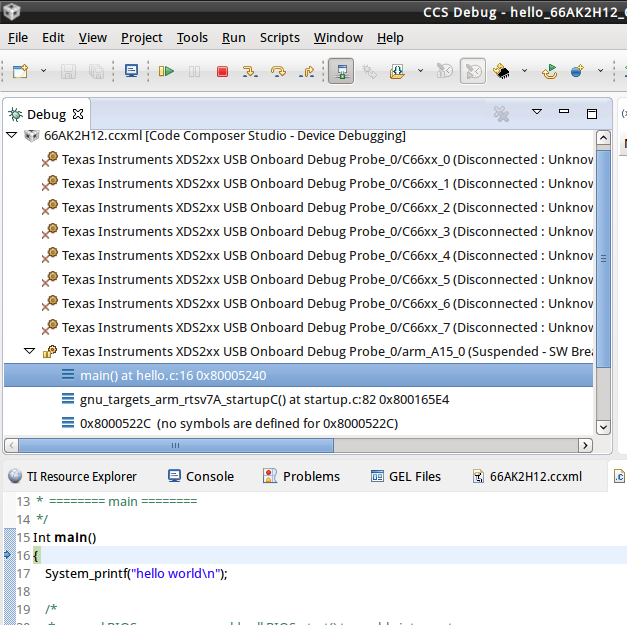Select the C66xx_1 disconnected core

318,184
